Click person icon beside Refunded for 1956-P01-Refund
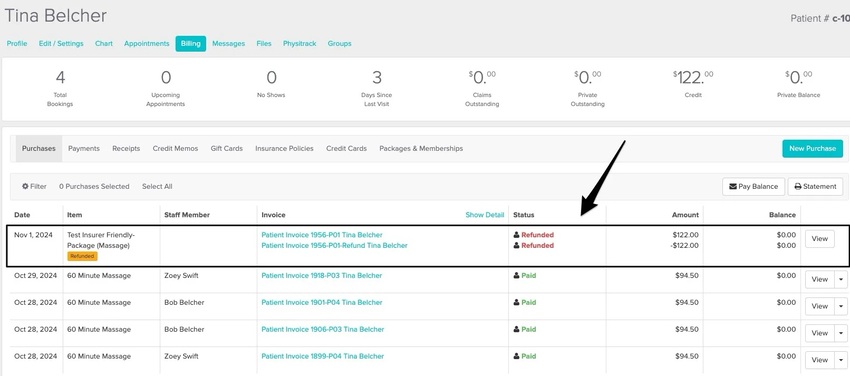The width and height of the screenshot is (850, 376). [517, 245]
